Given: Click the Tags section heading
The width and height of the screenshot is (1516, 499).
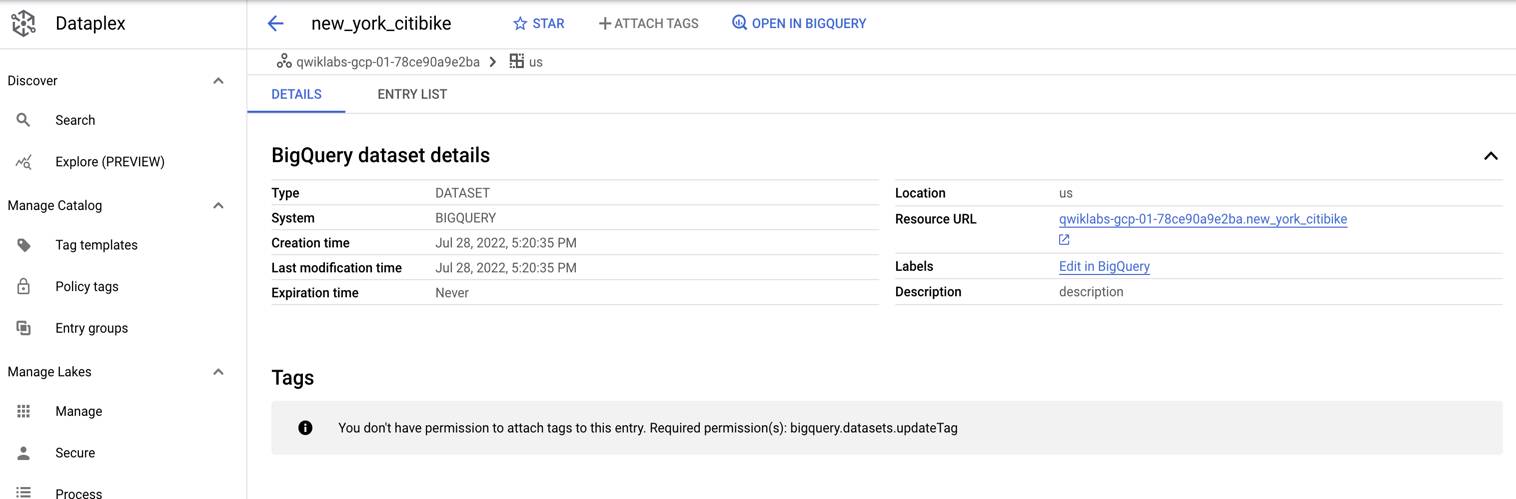Looking at the screenshot, I should click(293, 378).
